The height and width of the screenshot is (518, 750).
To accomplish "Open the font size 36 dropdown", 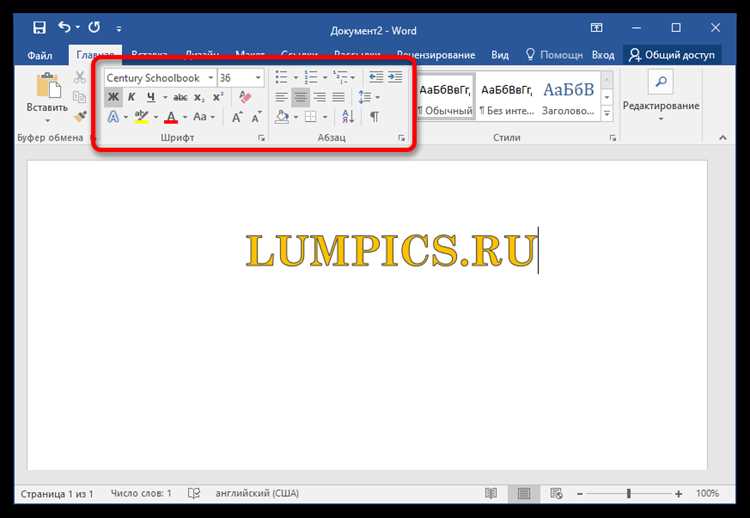I will pos(258,77).
